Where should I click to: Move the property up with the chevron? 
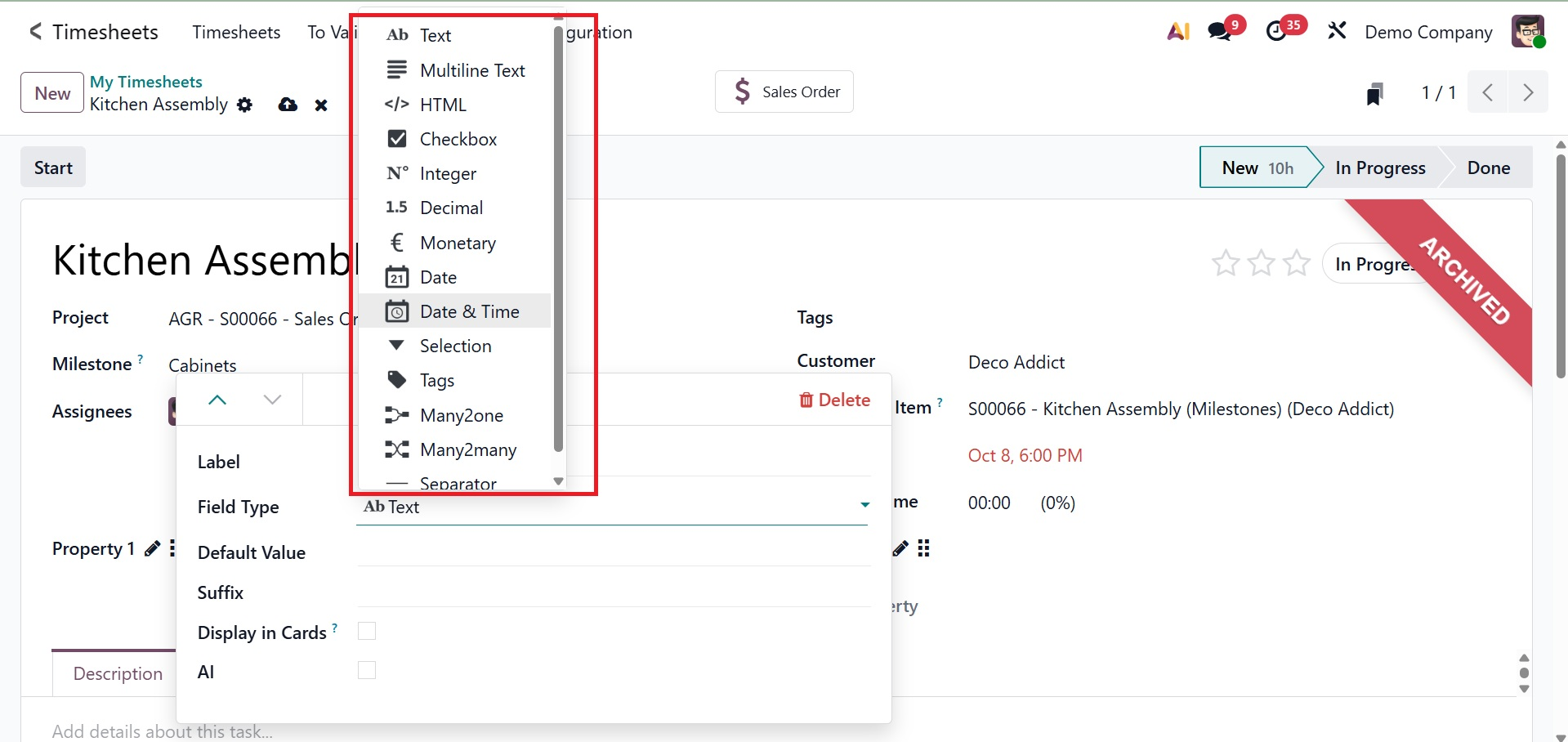(x=217, y=400)
